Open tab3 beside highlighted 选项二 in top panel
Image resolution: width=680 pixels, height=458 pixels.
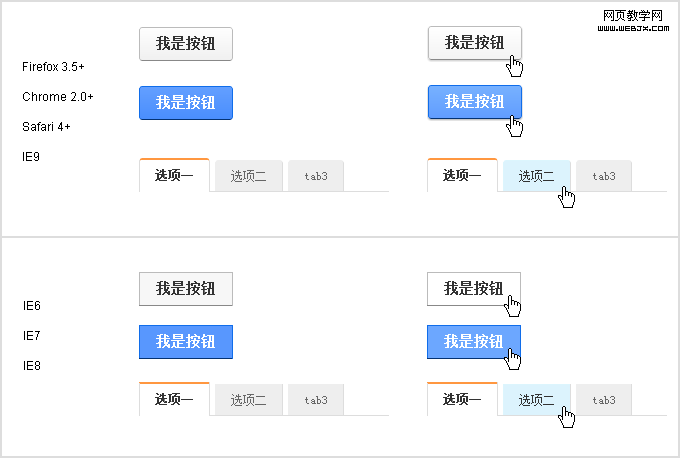pyautogui.click(x=603, y=176)
